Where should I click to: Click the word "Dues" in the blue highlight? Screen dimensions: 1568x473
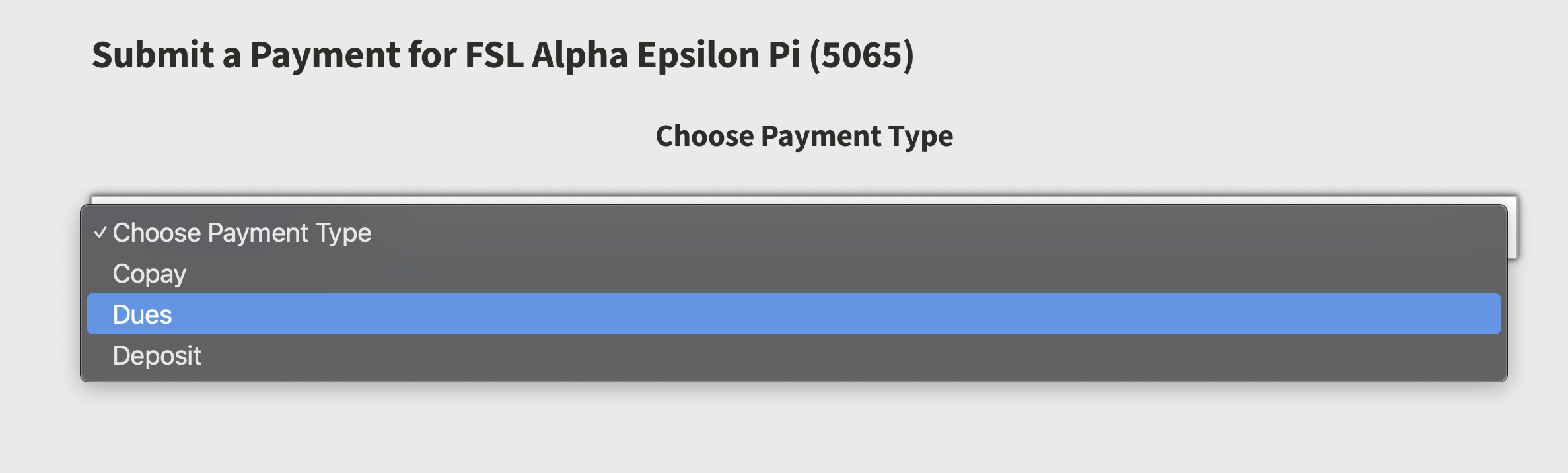(143, 314)
